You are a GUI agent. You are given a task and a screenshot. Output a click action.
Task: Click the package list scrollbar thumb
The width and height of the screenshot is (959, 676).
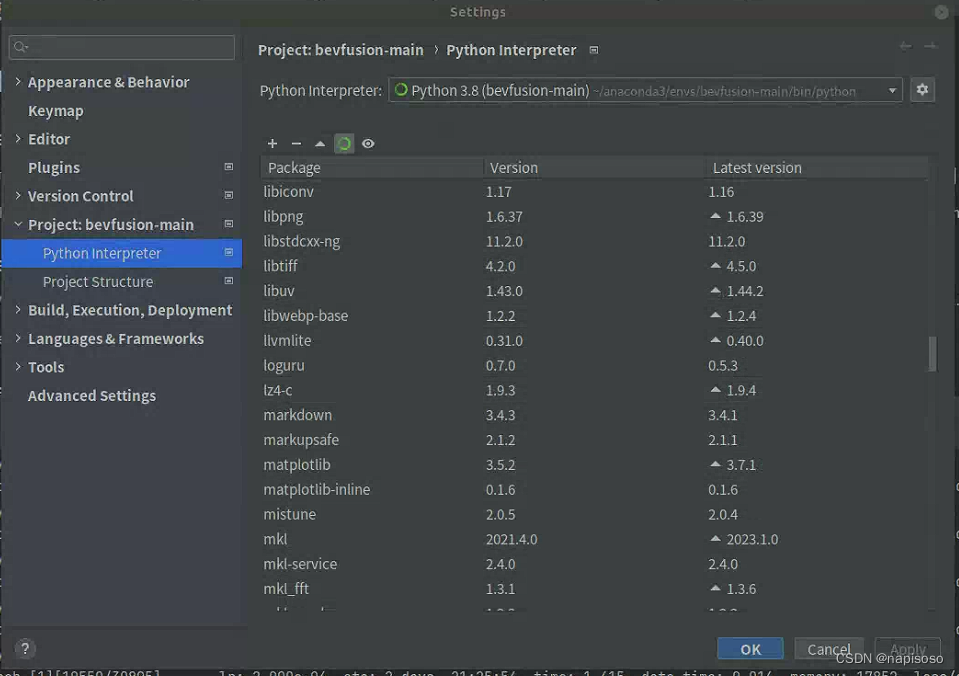(x=932, y=353)
